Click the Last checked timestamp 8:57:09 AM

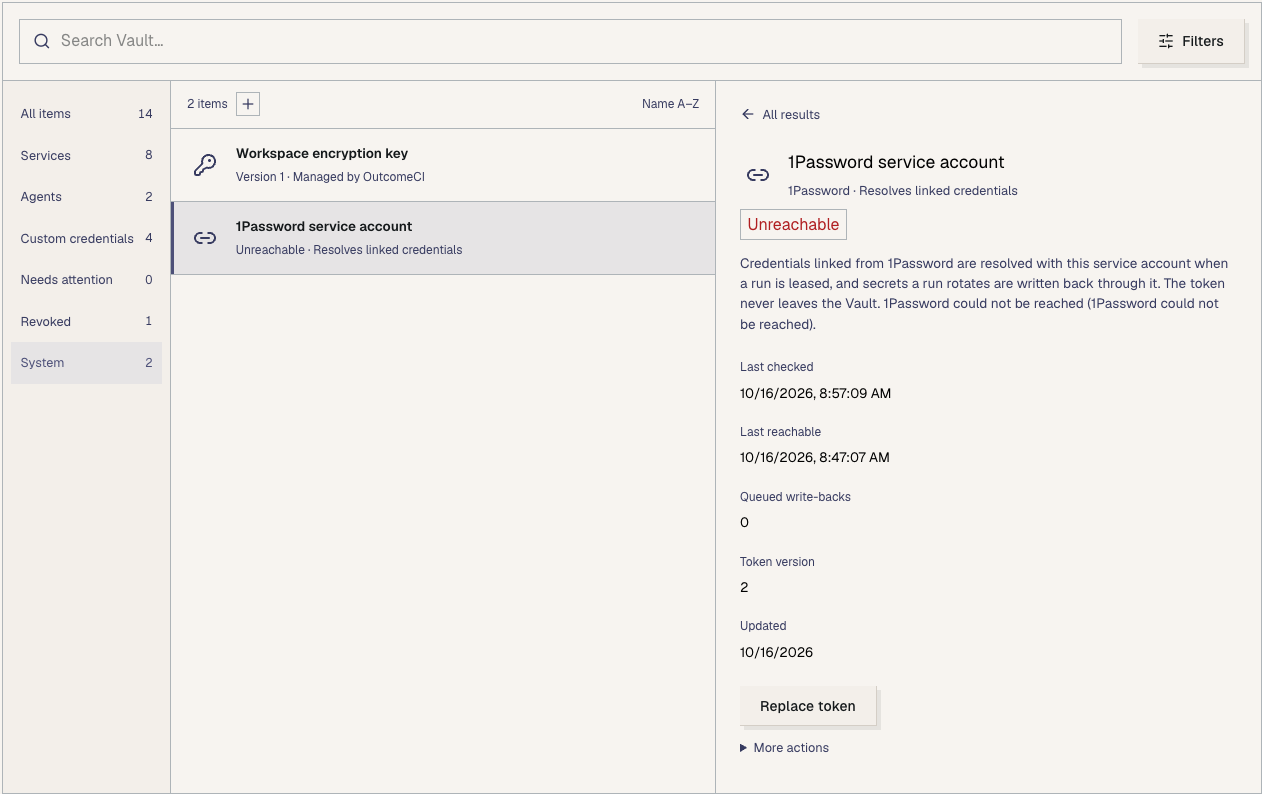(x=815, y=394)
